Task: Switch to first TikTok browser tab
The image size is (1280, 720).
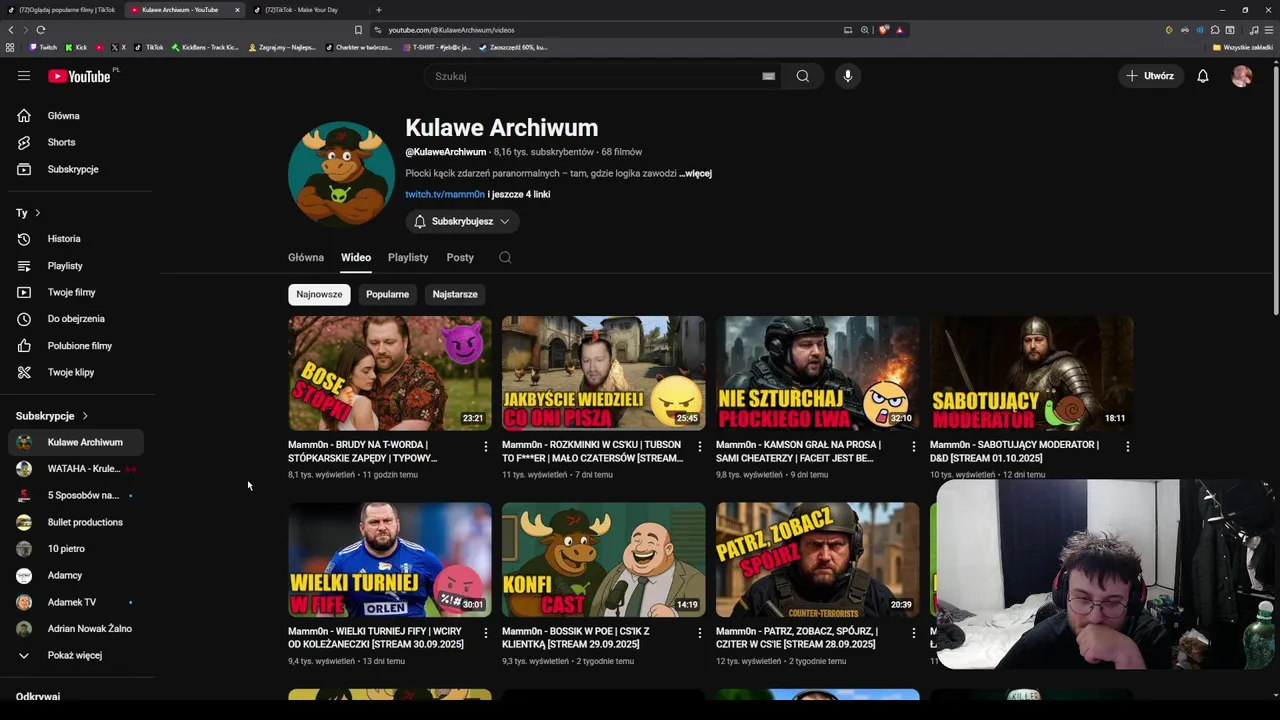Action: point(62,10)
